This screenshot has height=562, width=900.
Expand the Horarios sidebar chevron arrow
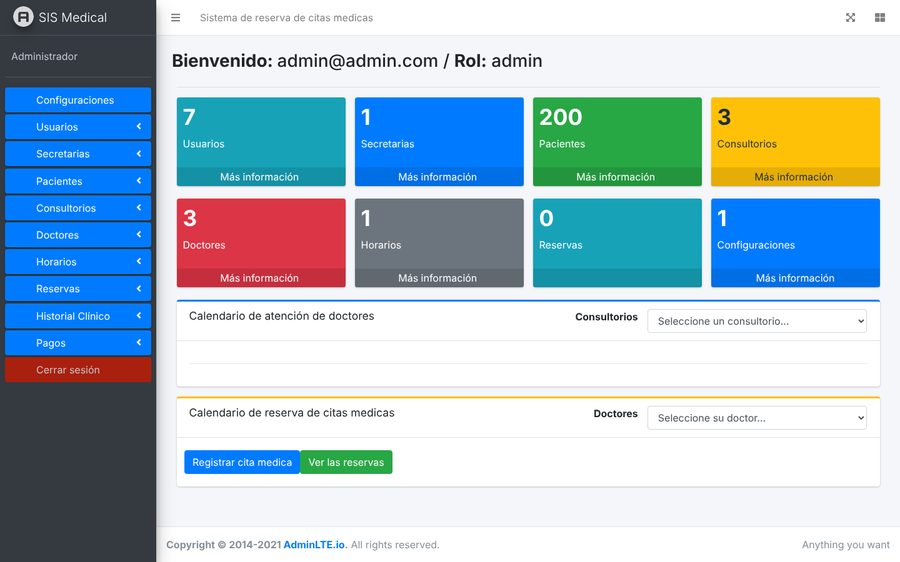click(139, 261)
